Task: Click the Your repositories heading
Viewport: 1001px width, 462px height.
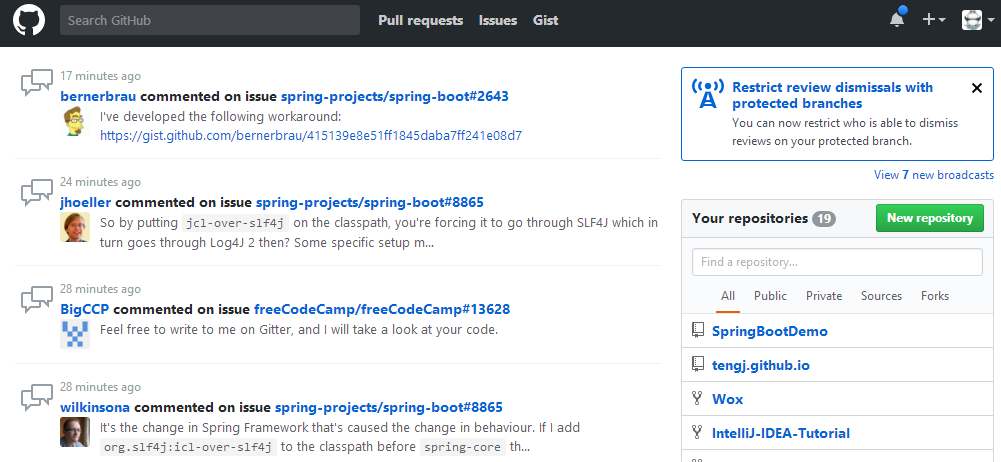Action: pos(750,218)
